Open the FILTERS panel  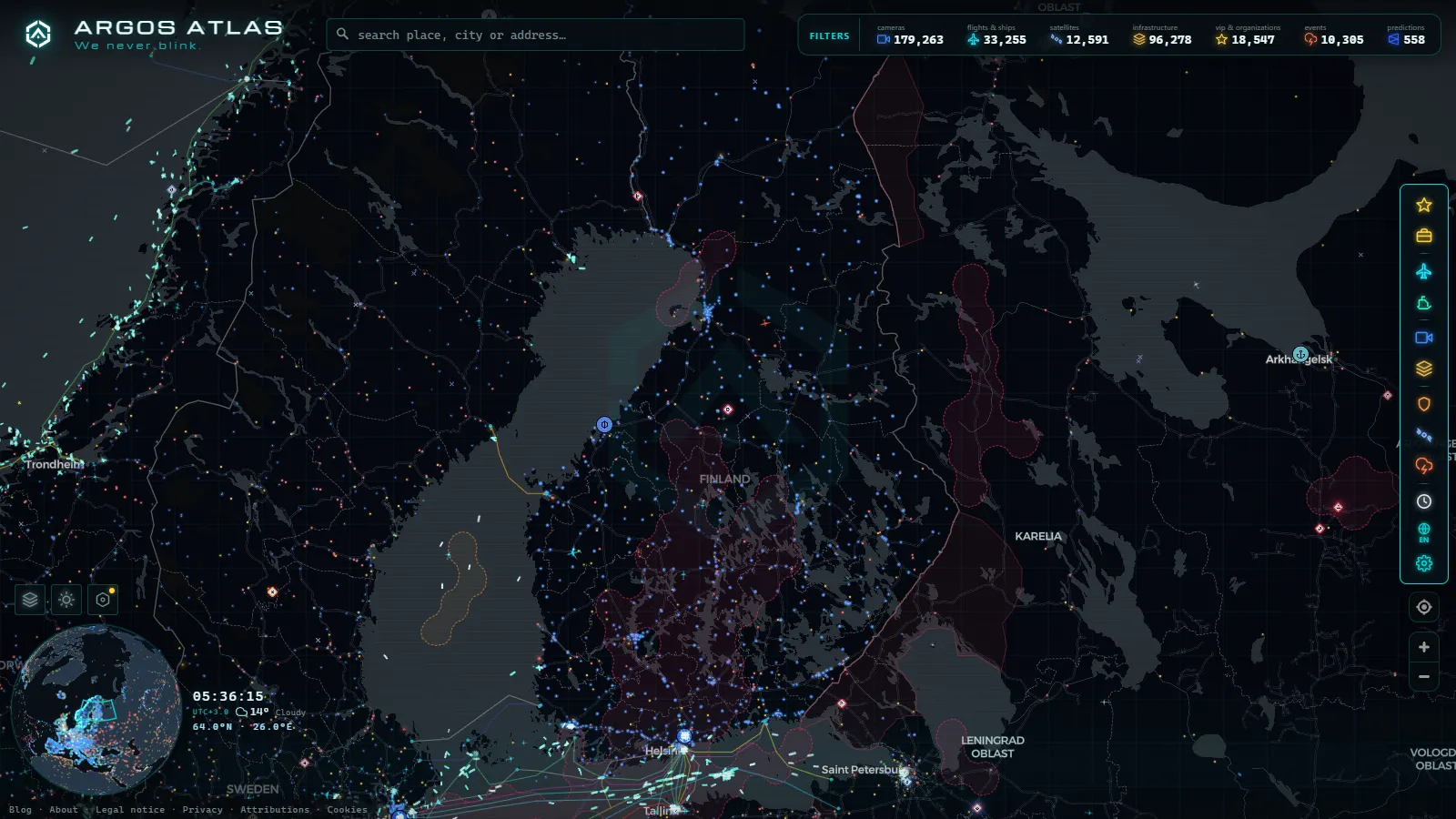(829, 36)
